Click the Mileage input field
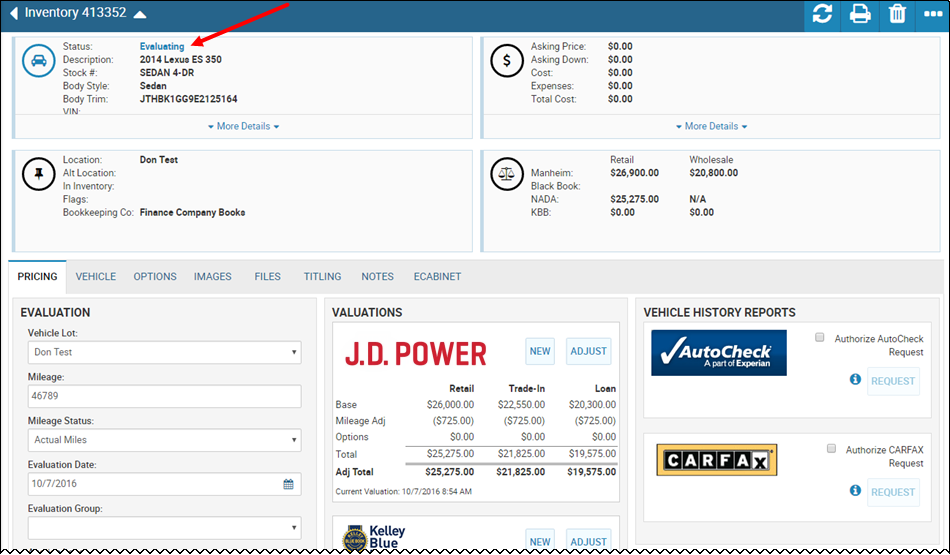950x555 pixels. [164, 396]
